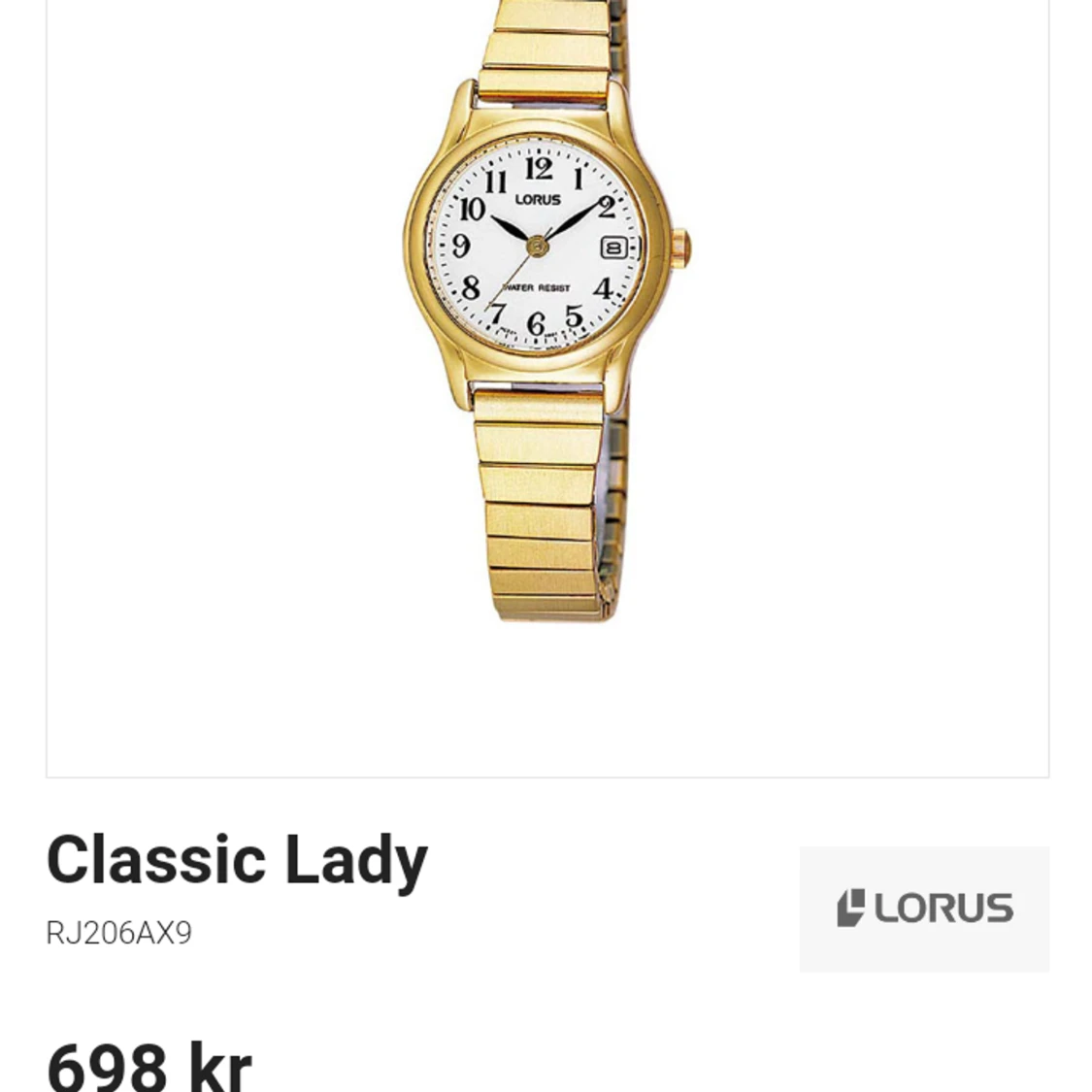The image size is (1092, 1092).
Task: Open the Lorus brand logo badge
Action: tap(923, 909)
